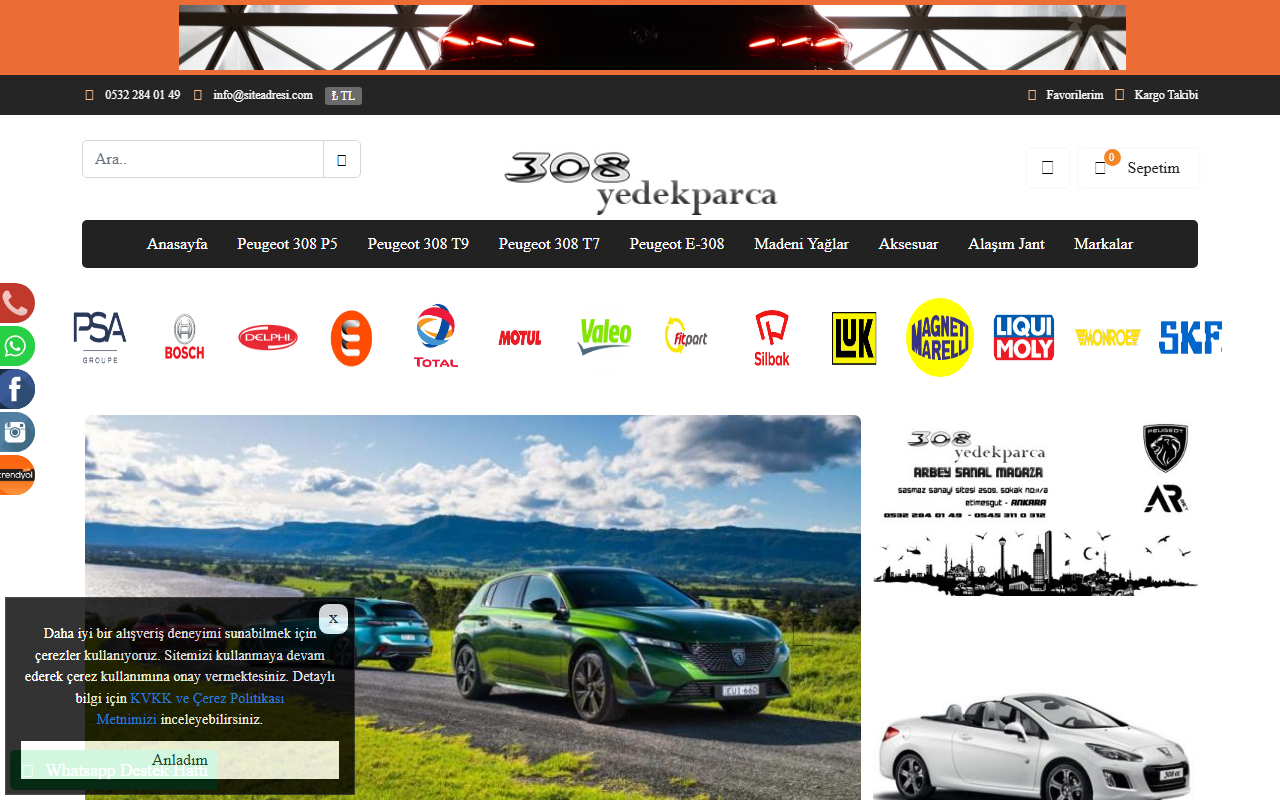Click the Anladım cookie button
The width and height of the screenshot is (1280, 800).
click(180, 760)
